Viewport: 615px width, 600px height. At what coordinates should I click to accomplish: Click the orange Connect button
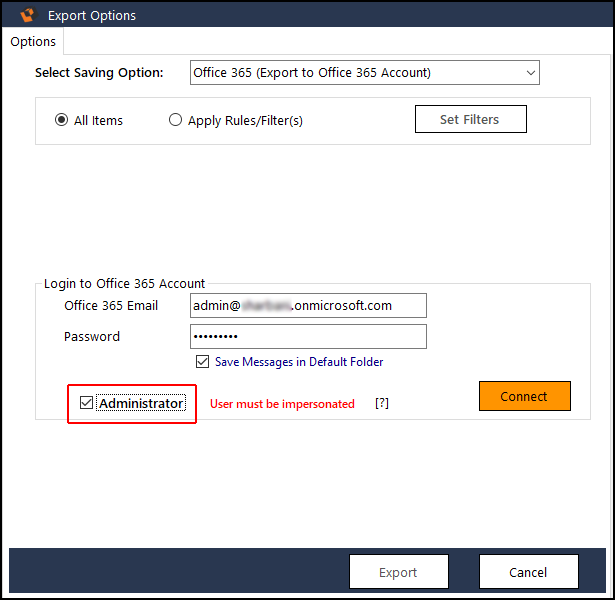tap(524, 396)
